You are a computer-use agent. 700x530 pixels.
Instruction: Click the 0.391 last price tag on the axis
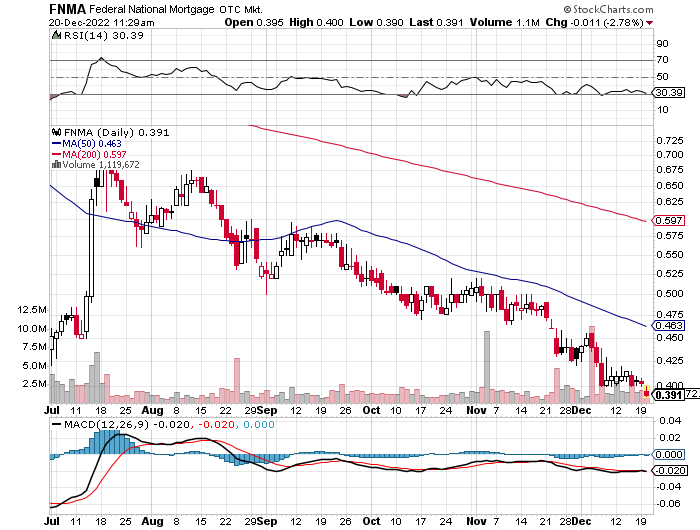click(x=669, y=395)
